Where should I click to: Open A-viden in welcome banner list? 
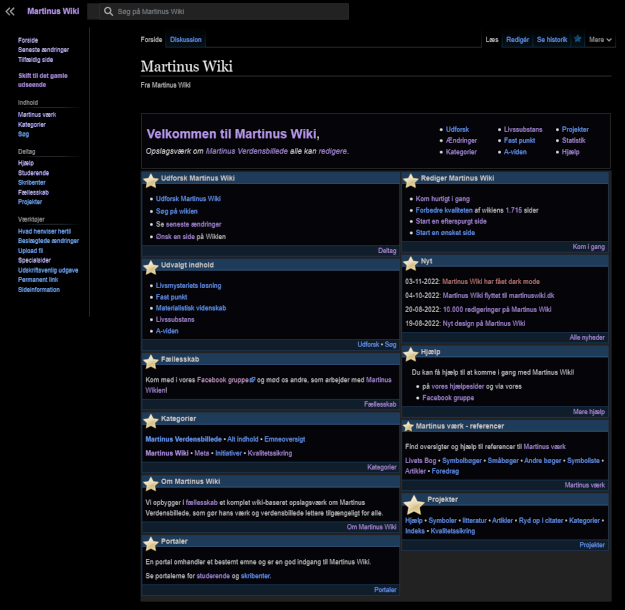515,152
